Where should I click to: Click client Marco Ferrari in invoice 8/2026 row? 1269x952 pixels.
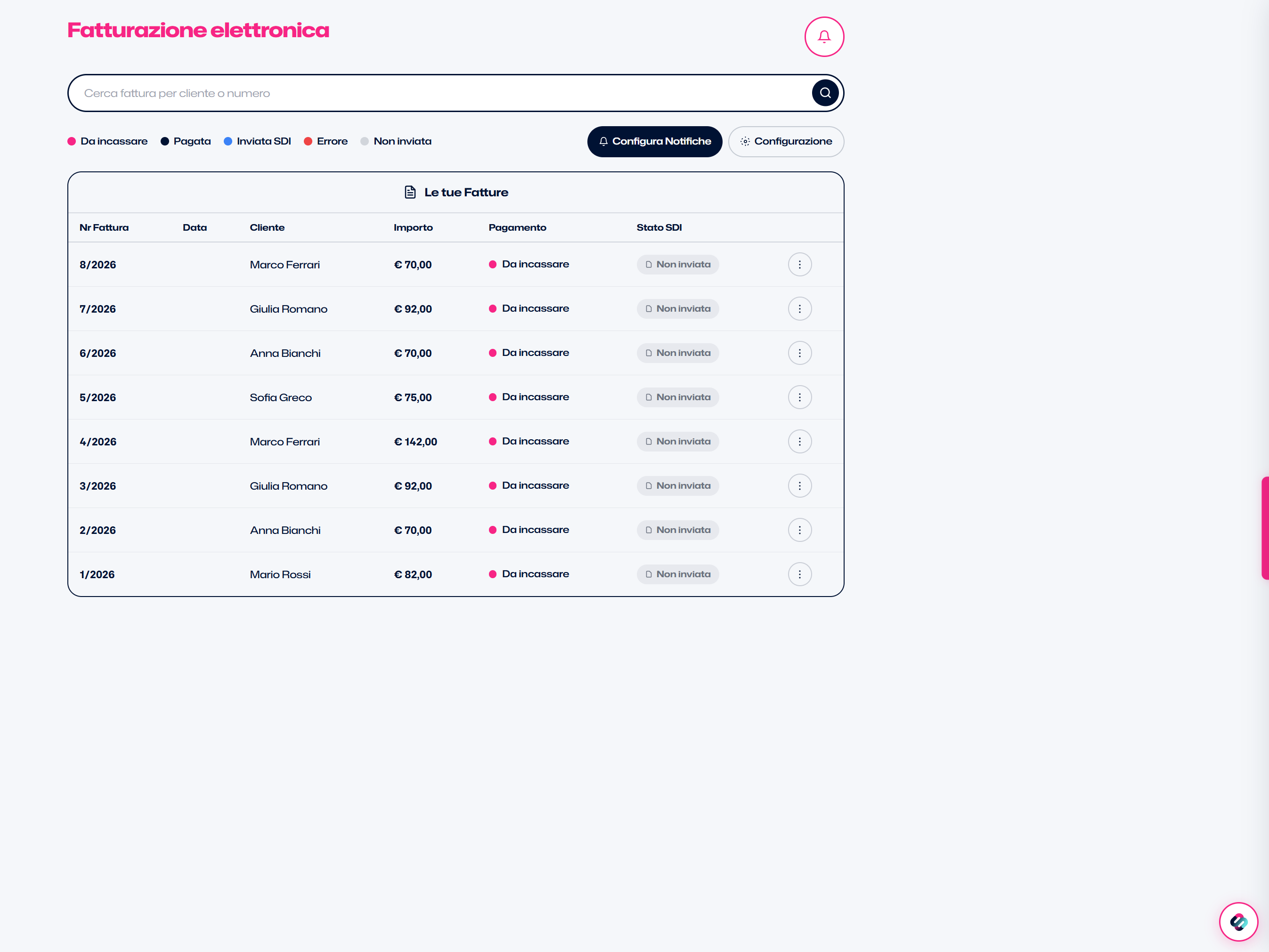pos(285,265)
